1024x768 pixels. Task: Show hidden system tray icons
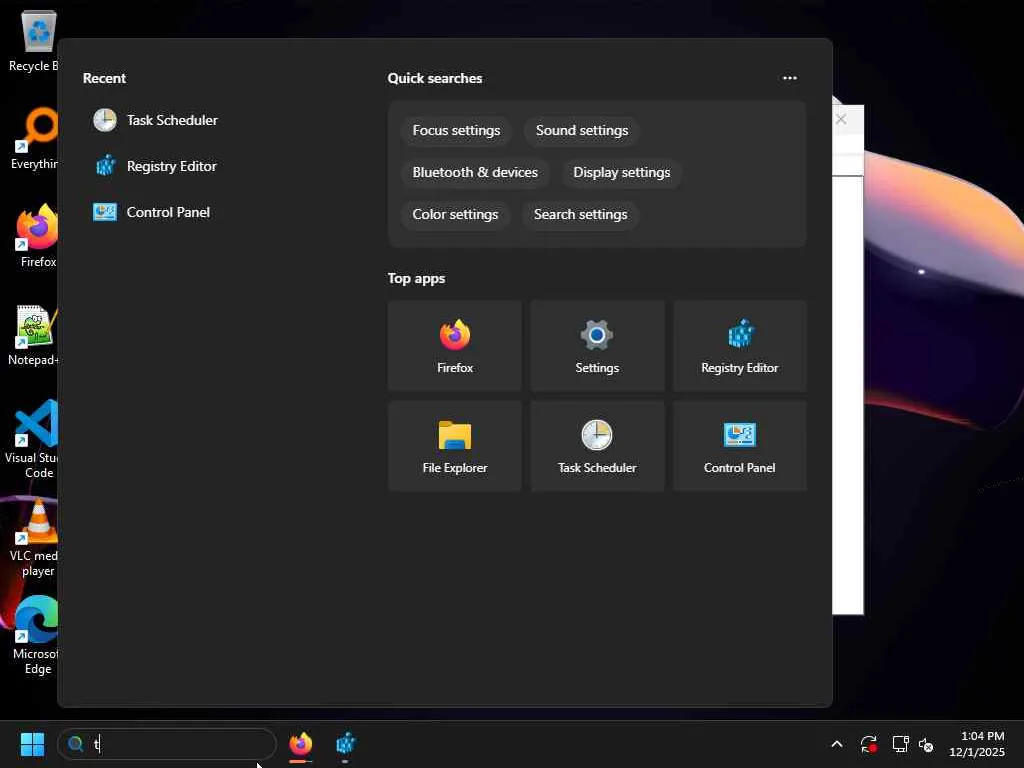(x=837, y=744)
